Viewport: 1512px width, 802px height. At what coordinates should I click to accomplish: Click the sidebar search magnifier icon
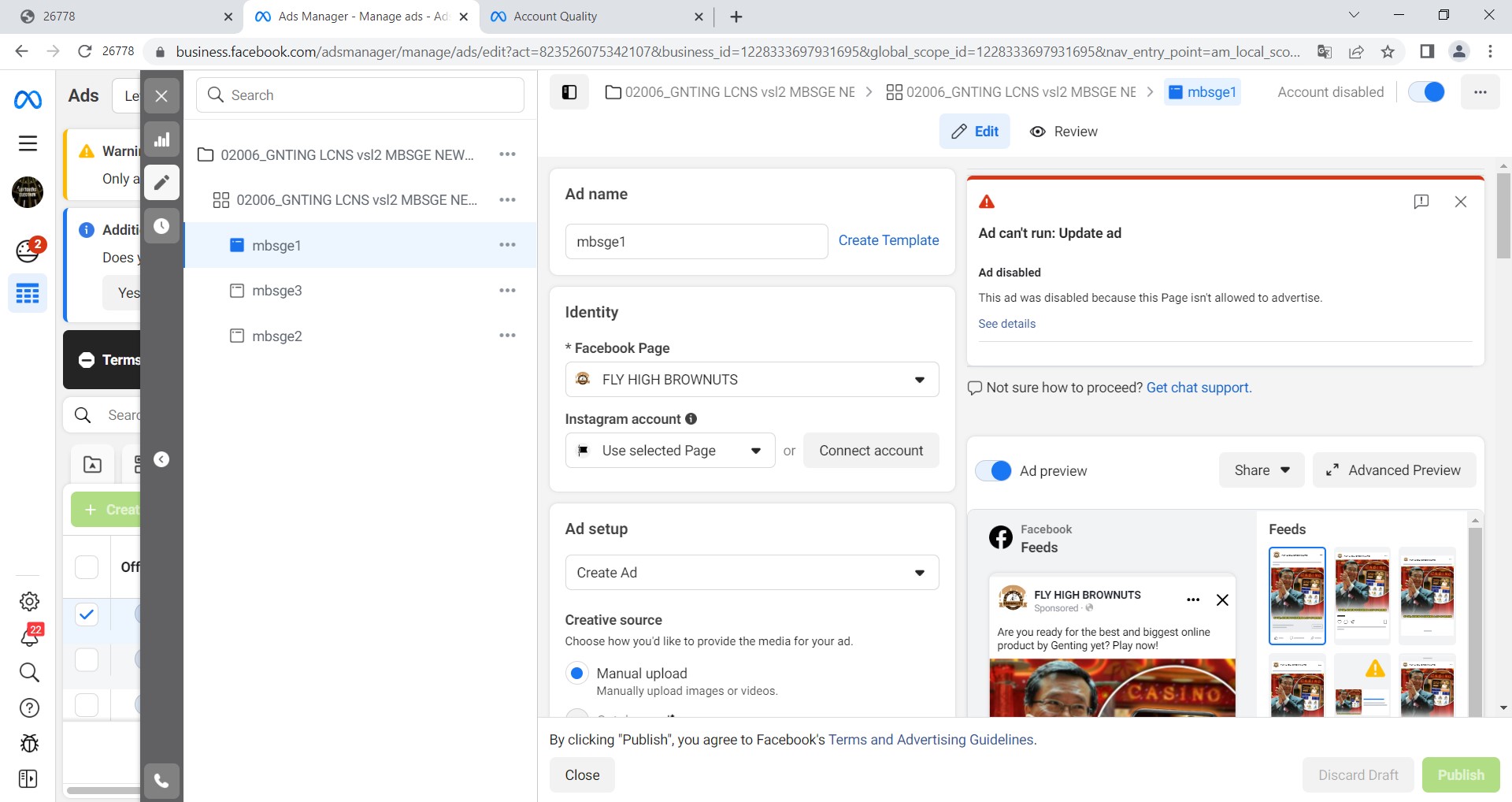pos(29,672)
